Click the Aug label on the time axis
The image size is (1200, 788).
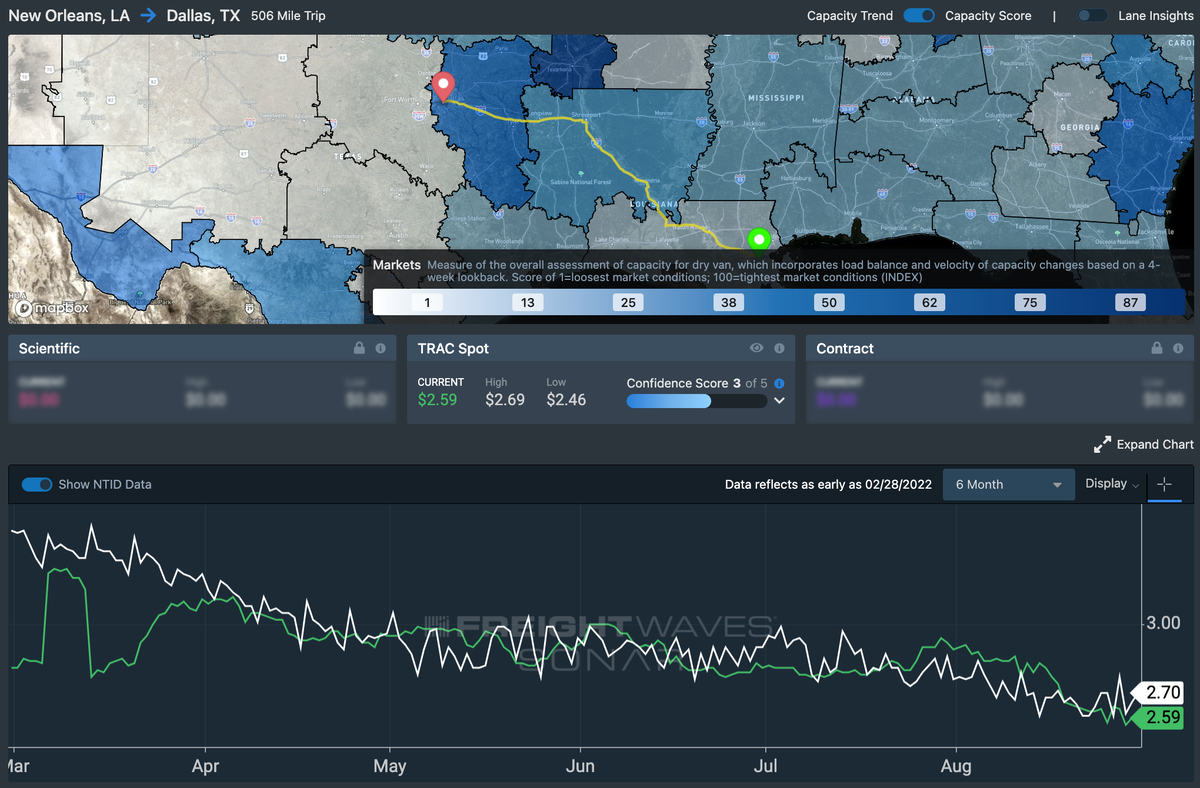click(x=956, y=767)
